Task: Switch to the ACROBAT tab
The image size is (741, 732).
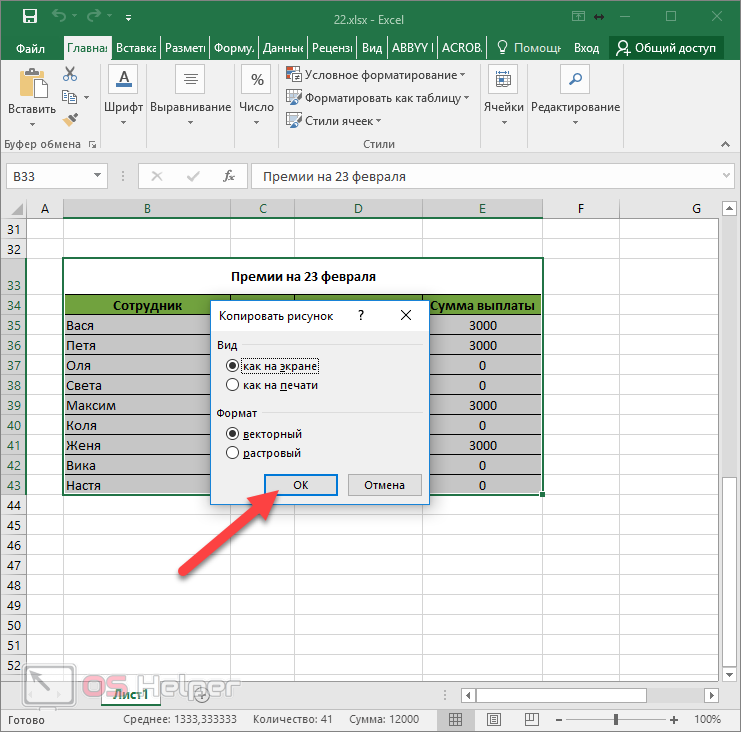Action: pyautogui.click(x=462, y=48)
